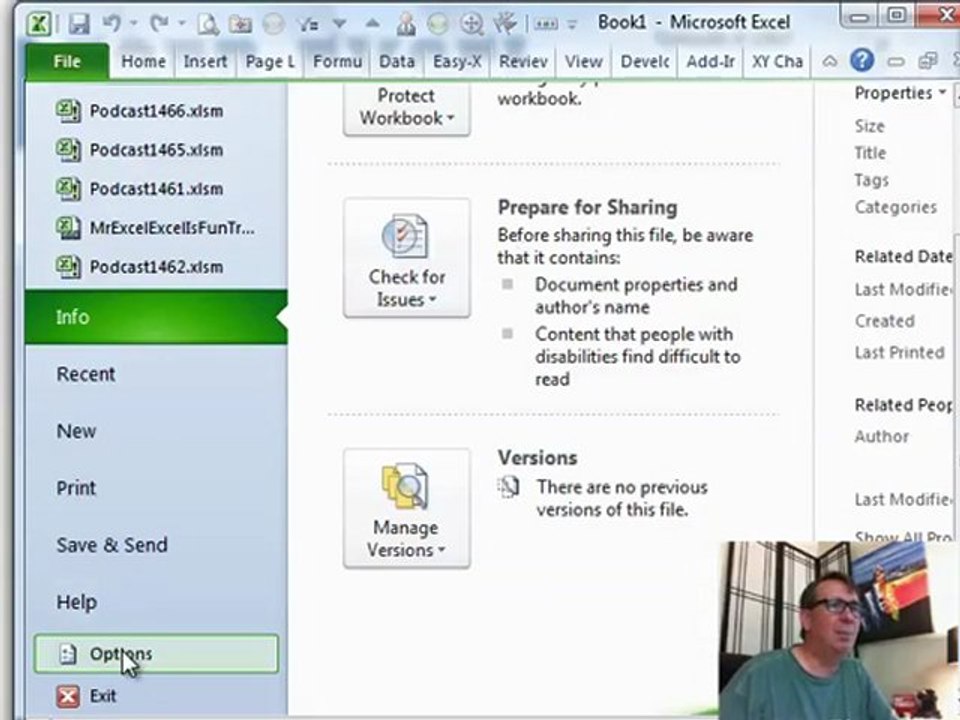Select Recent in the backstage menu
The image size is (960, 720).
pyautogui.click(x=156, y=374)
